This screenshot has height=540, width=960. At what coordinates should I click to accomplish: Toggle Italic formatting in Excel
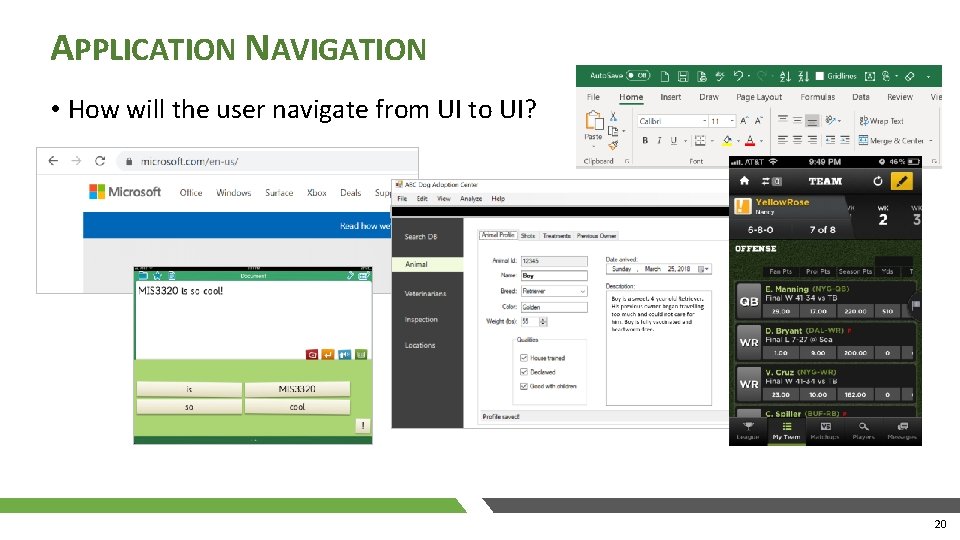point(659,140)
